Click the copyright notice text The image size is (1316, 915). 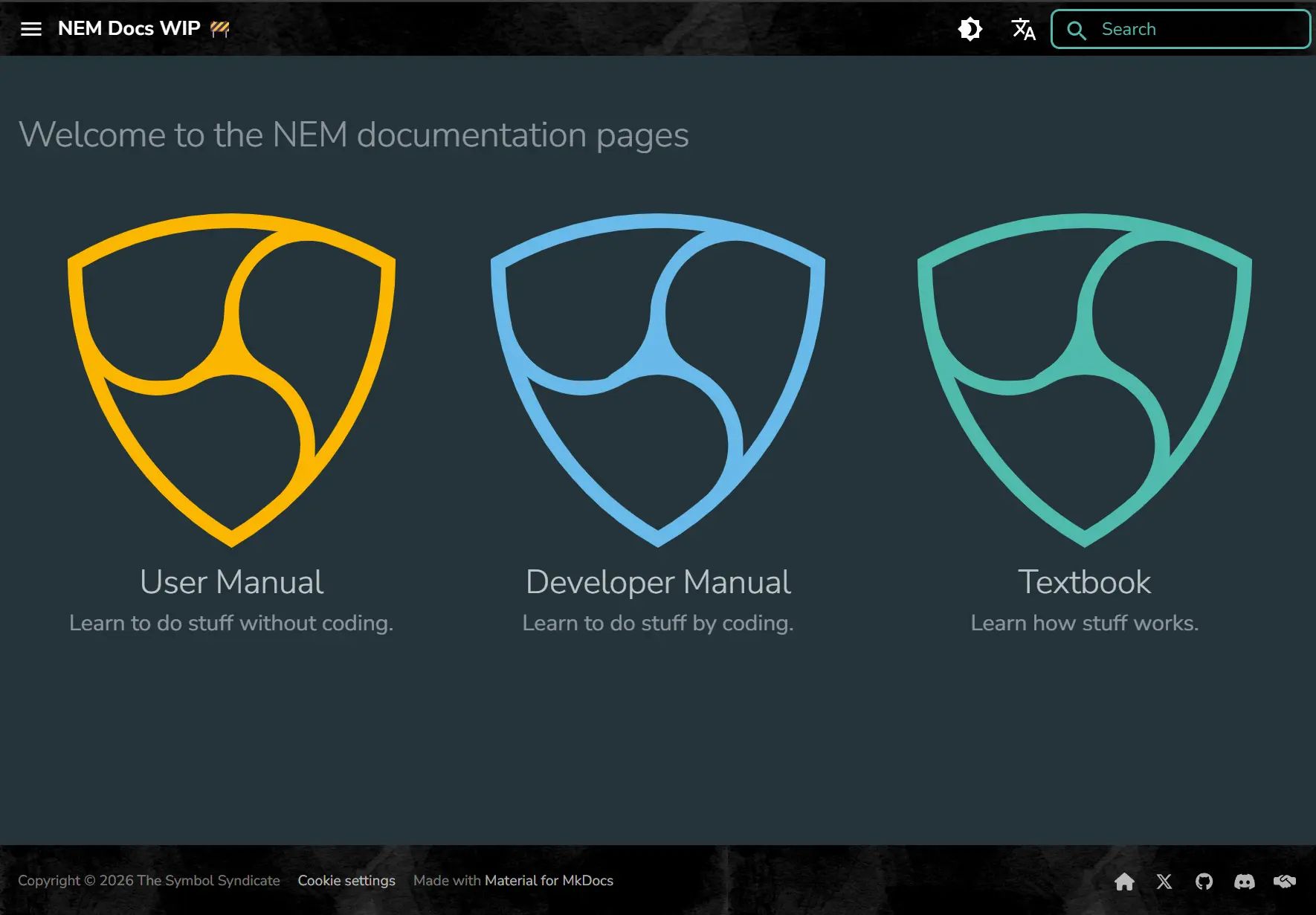coord(149,881)
